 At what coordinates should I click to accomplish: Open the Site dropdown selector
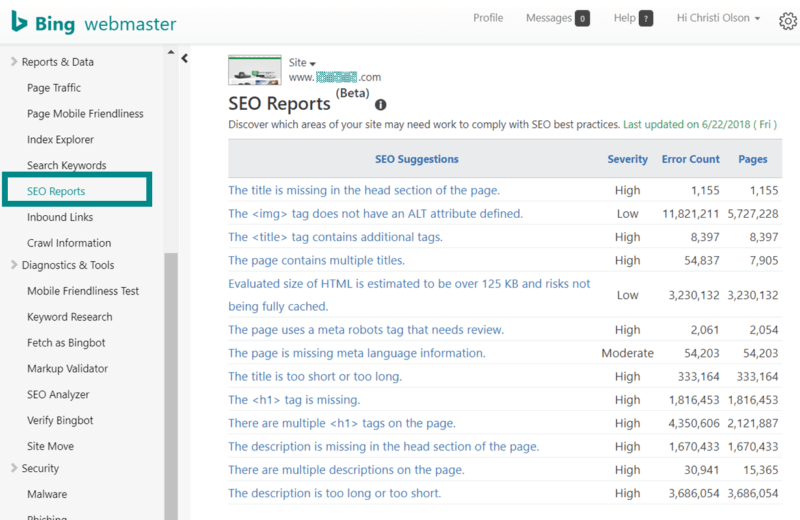[302, 63]
